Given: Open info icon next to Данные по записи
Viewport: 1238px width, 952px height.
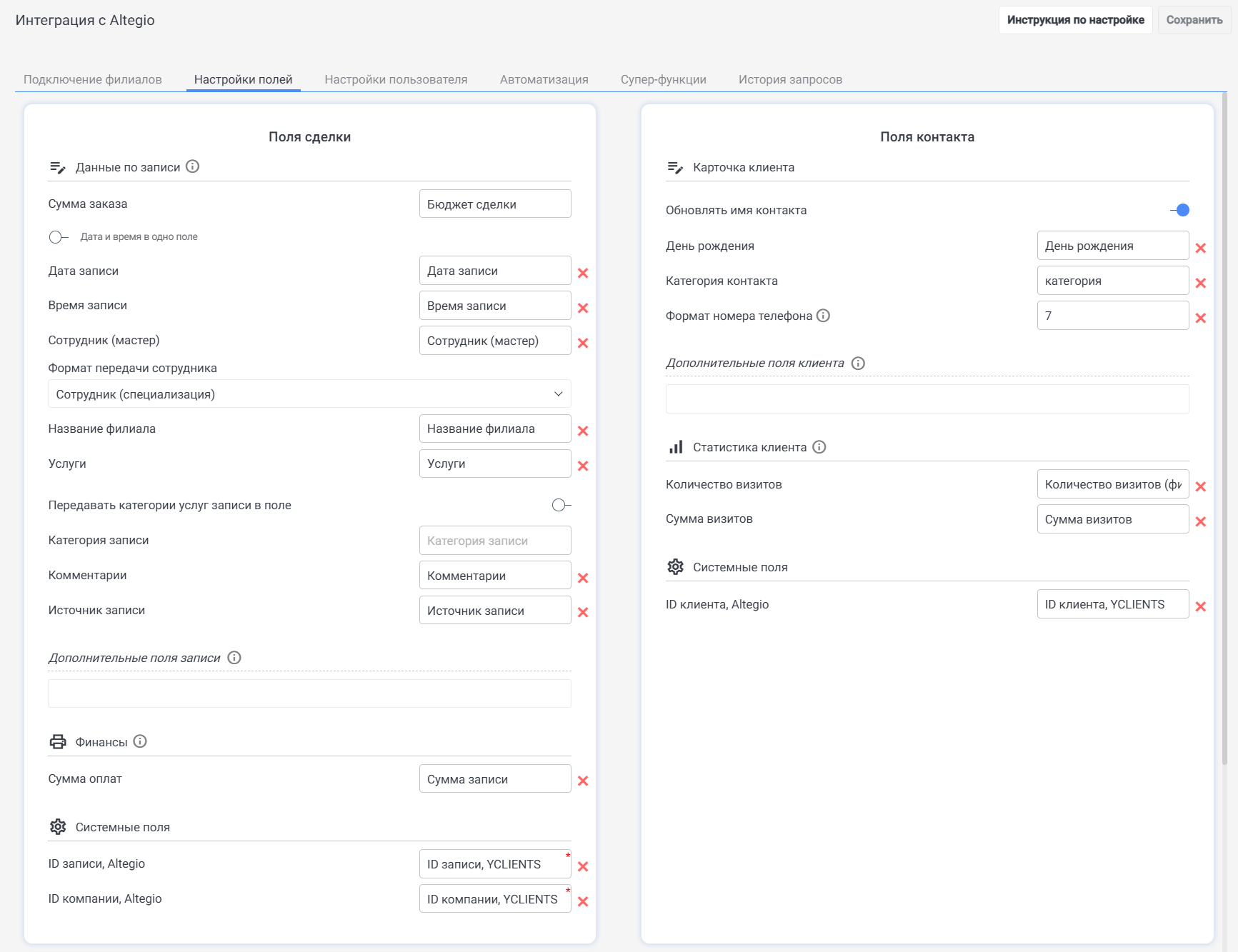Looking at the screenshot, I should (x=192, y=166).
